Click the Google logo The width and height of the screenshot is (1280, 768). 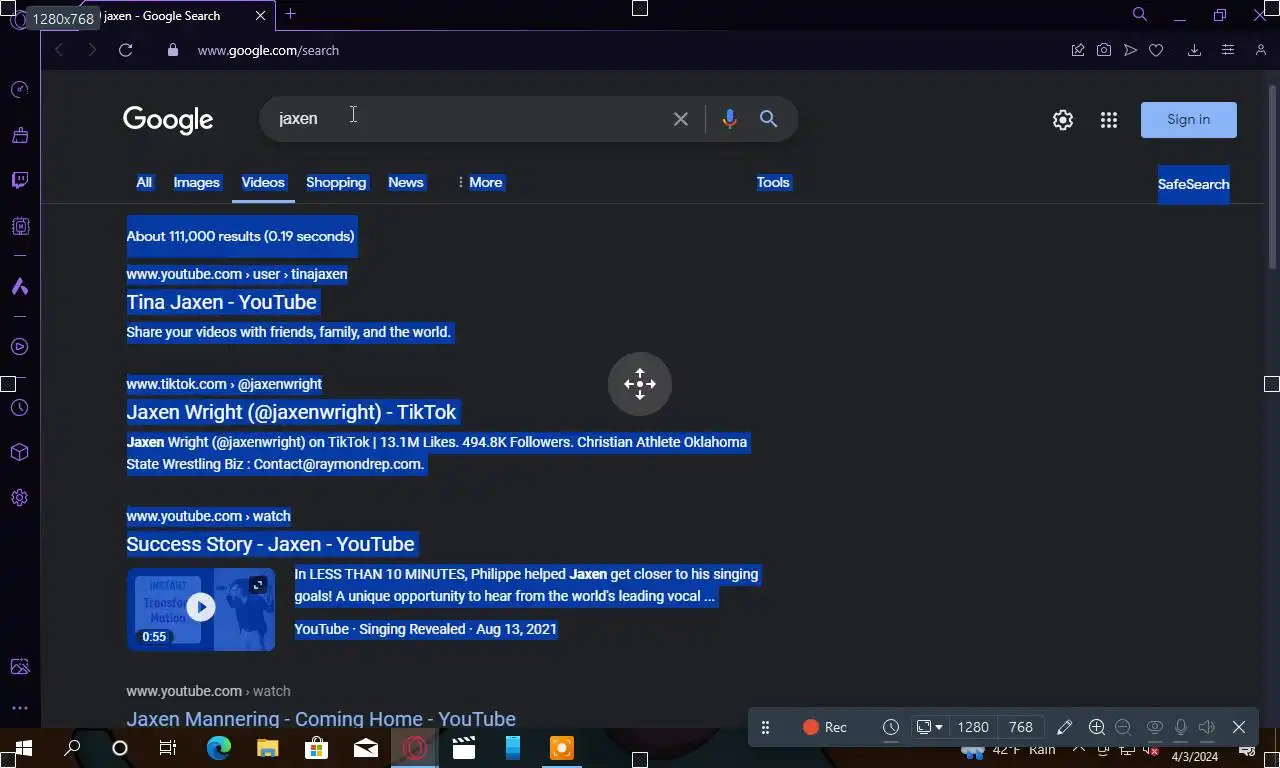(168, 120)
